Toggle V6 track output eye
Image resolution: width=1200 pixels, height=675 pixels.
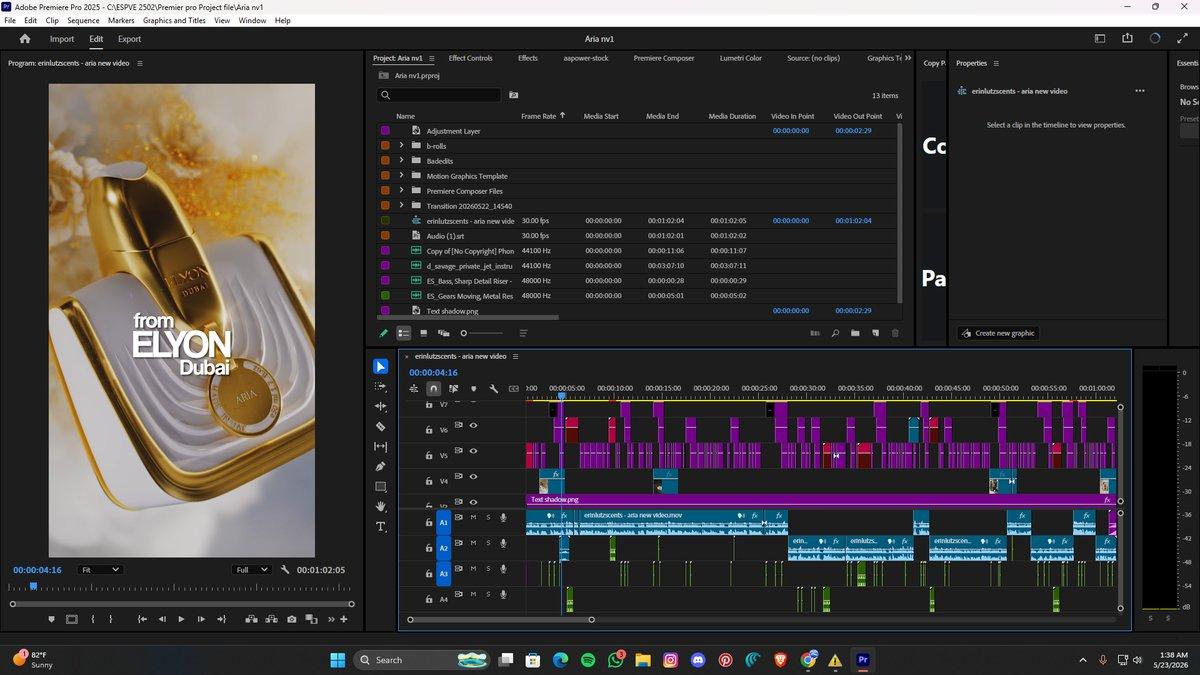473,425
